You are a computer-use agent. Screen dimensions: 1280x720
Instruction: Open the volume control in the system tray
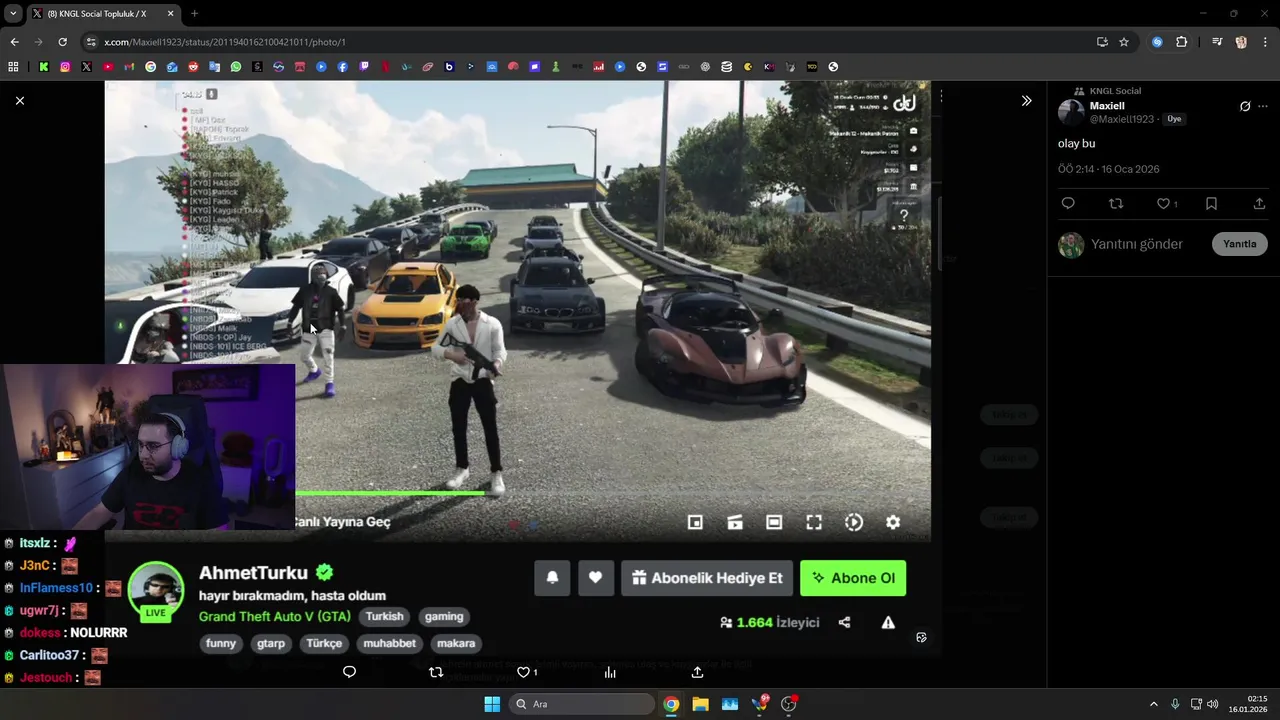[x=1212, y=704]
